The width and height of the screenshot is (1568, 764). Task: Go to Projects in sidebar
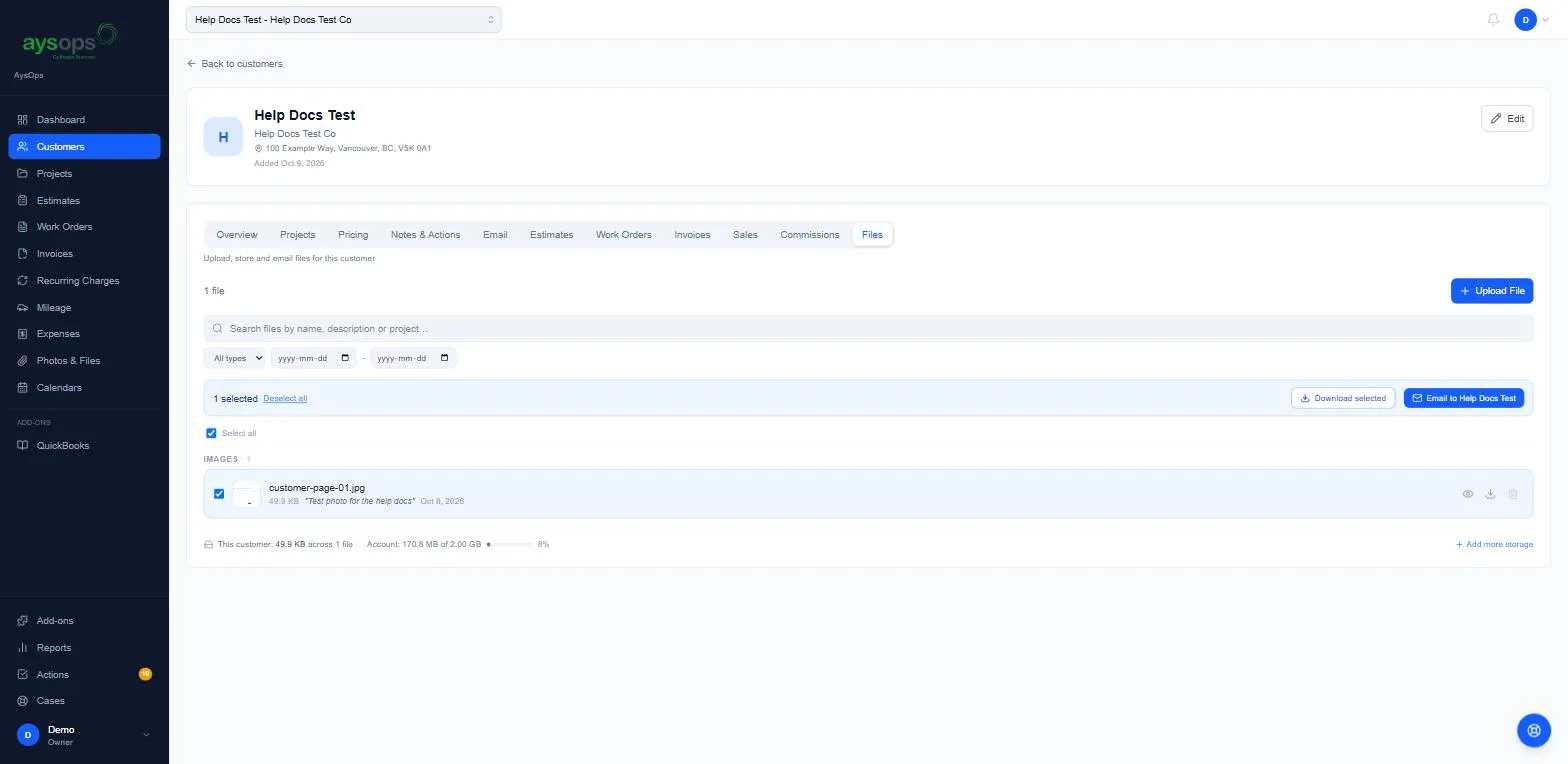click(84, 174)
